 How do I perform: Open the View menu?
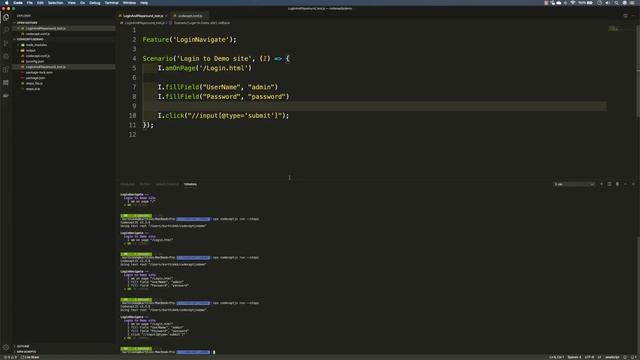point(71,3)
